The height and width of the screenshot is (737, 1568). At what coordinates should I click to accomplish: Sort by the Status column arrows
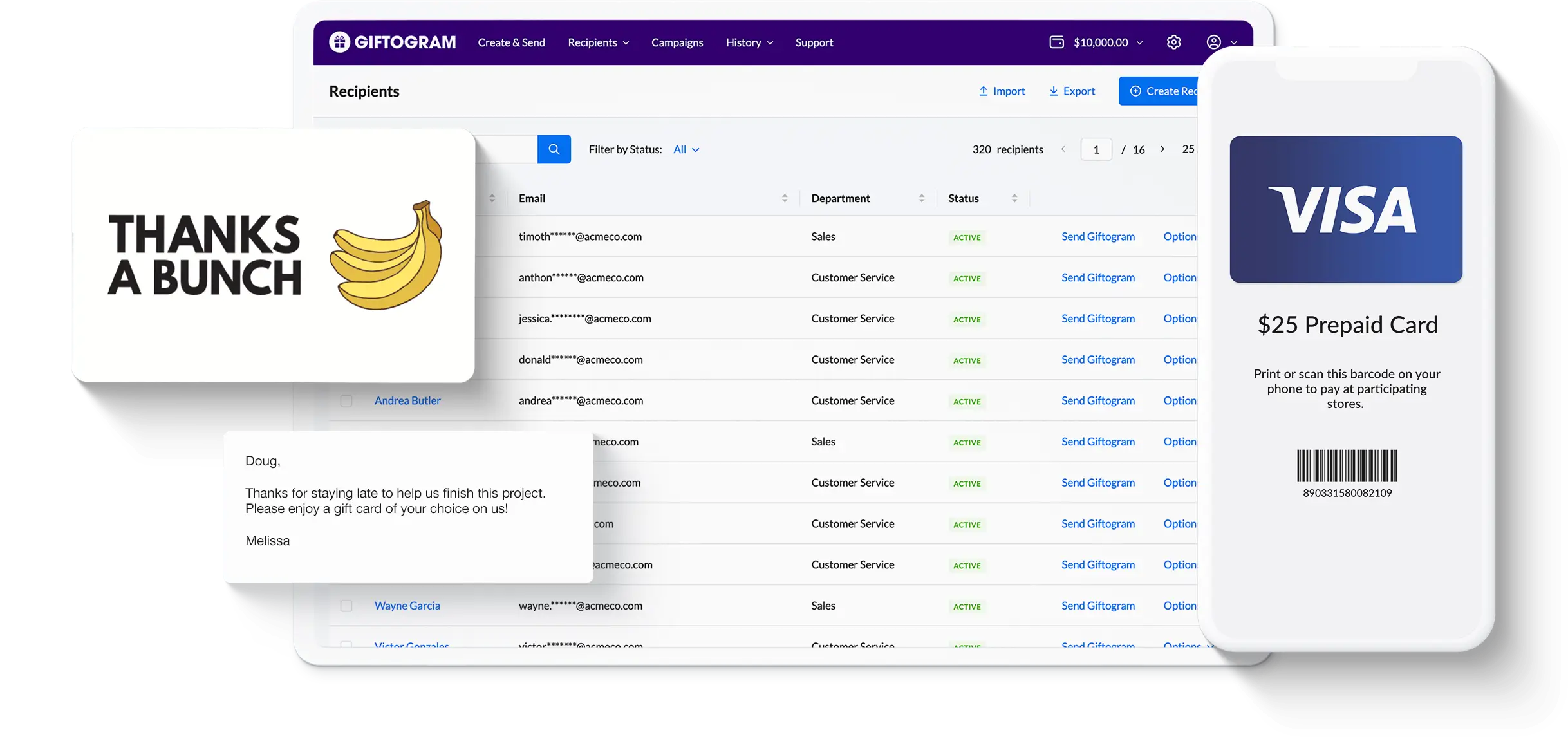coord(1014,198)
